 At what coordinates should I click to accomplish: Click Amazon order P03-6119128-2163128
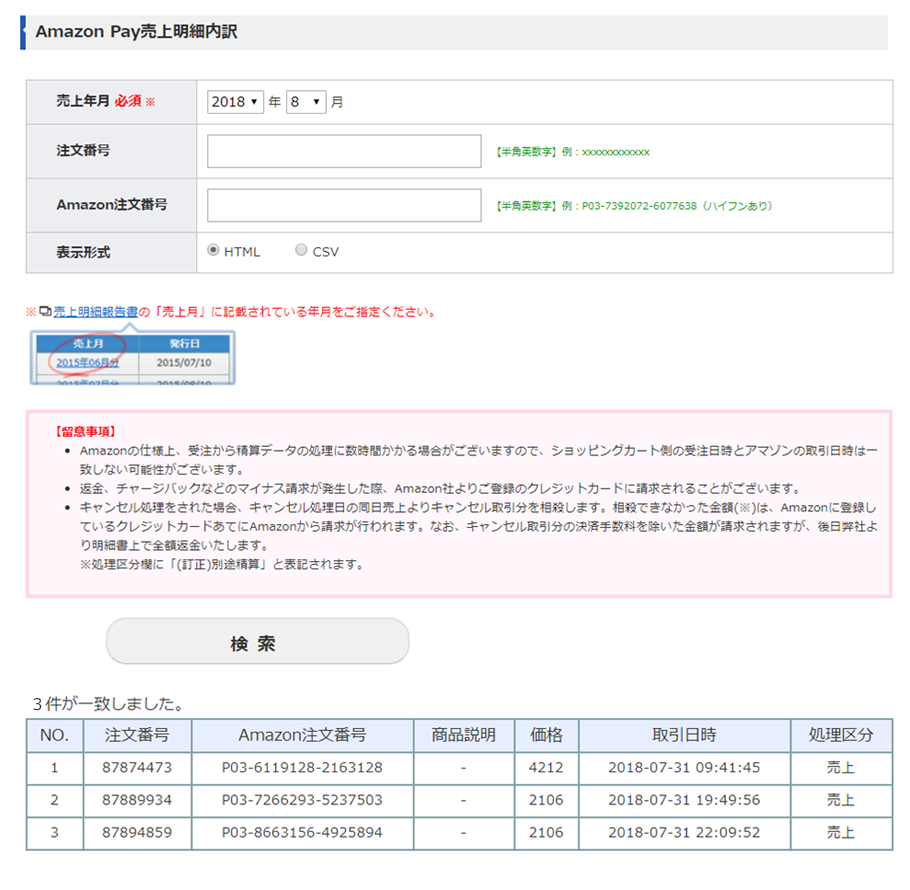(x=302, y=768)
